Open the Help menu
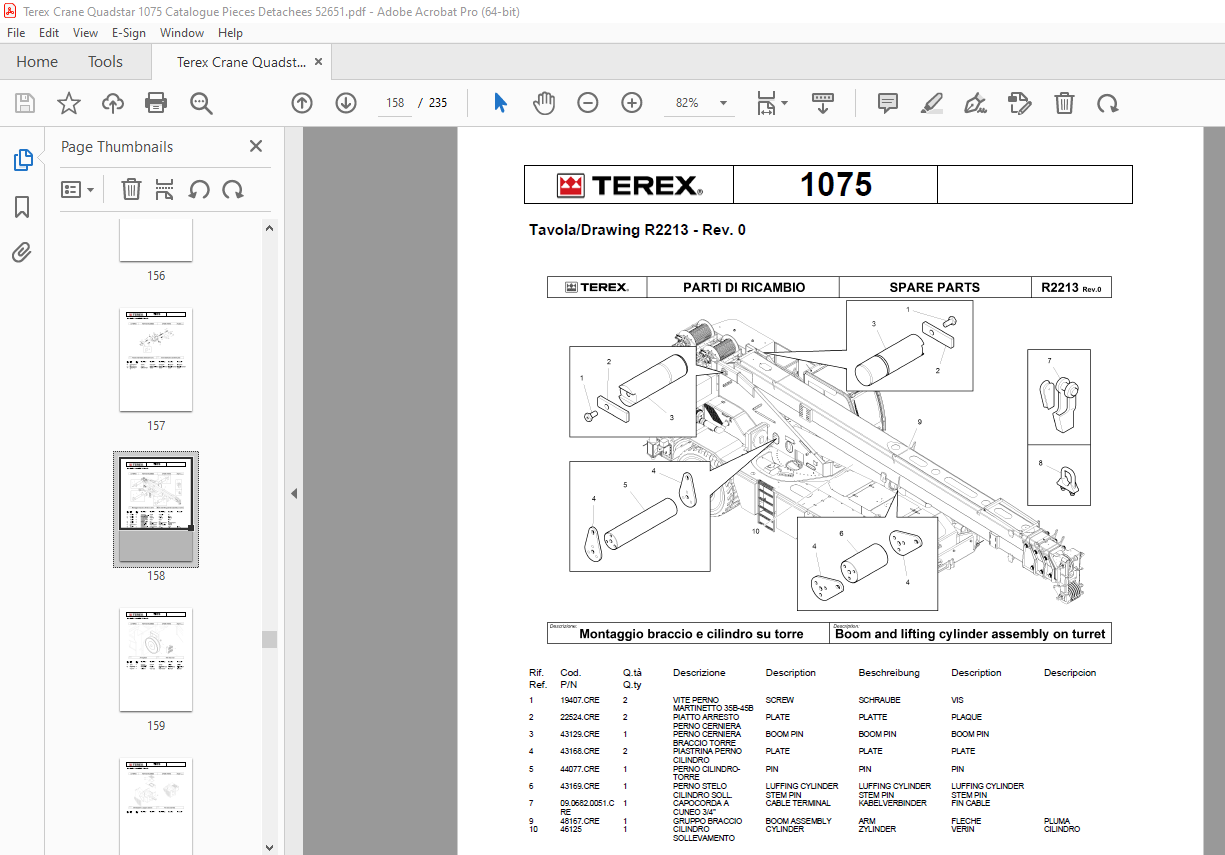 (x=230, y=33)
